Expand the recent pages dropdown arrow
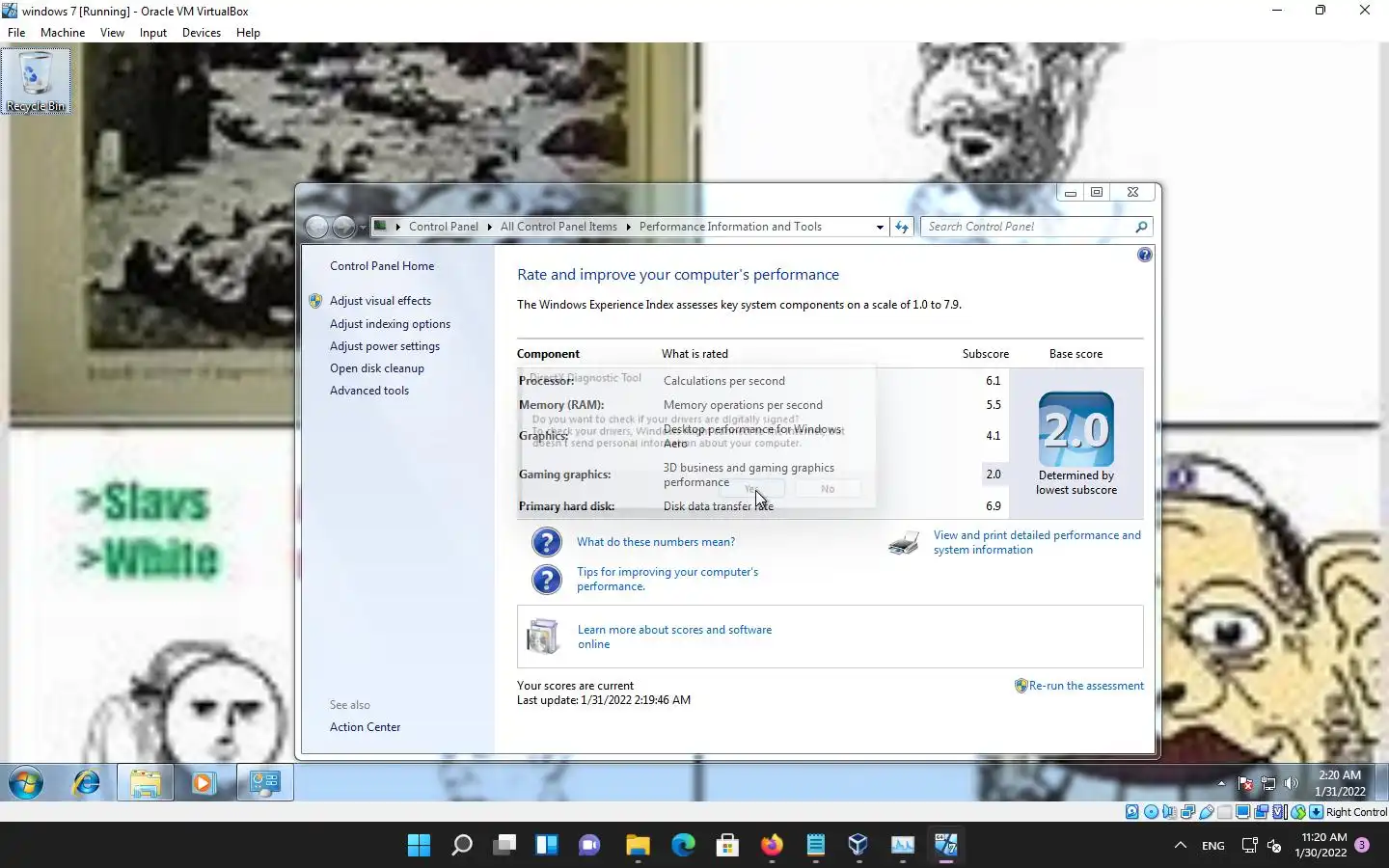This screenshot has width=1389, height=868. coord(363,227)
